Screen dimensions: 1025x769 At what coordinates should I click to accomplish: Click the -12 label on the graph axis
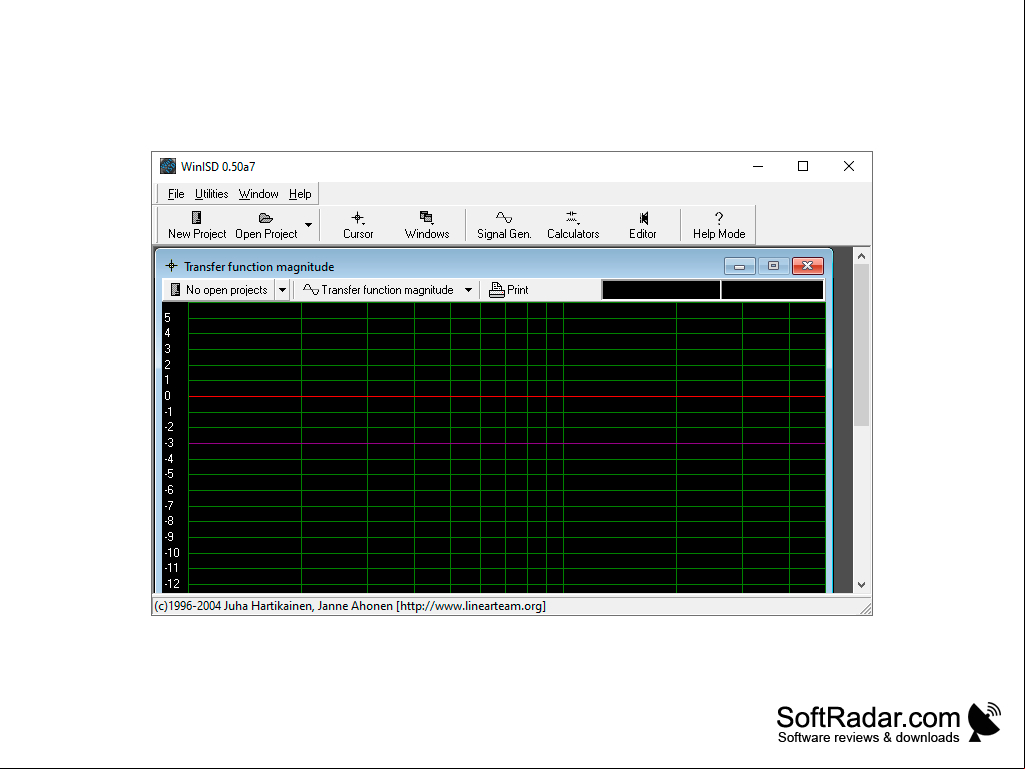(172, 584)
